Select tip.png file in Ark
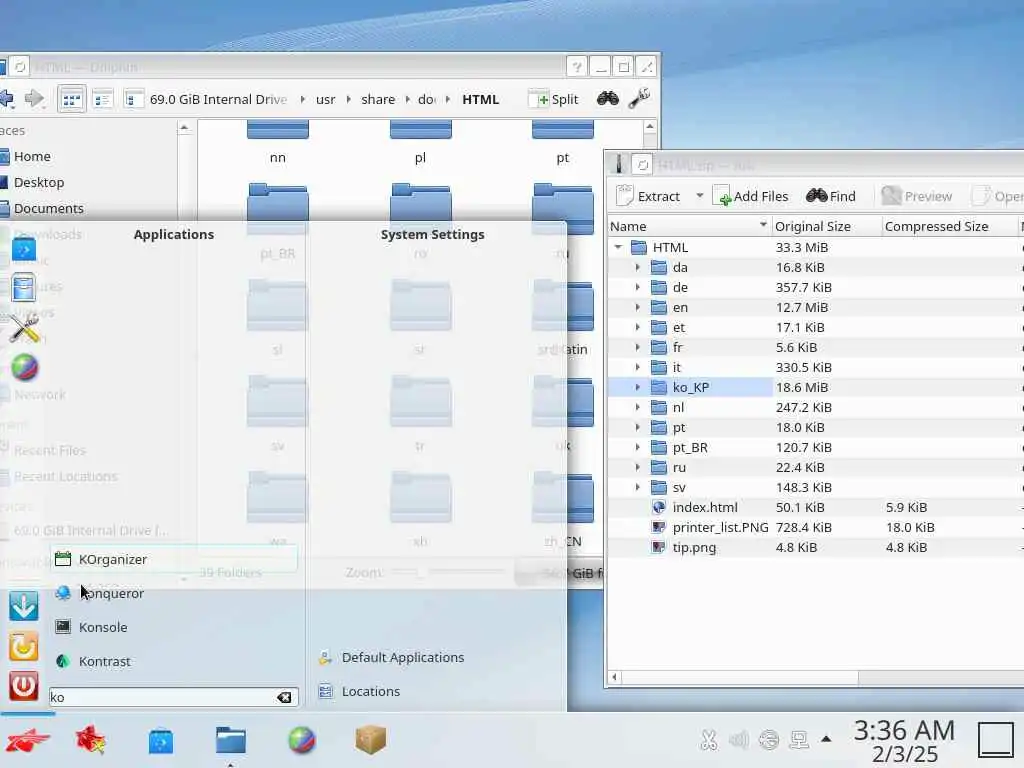The image size is (1024, 768). coord(815,547)
